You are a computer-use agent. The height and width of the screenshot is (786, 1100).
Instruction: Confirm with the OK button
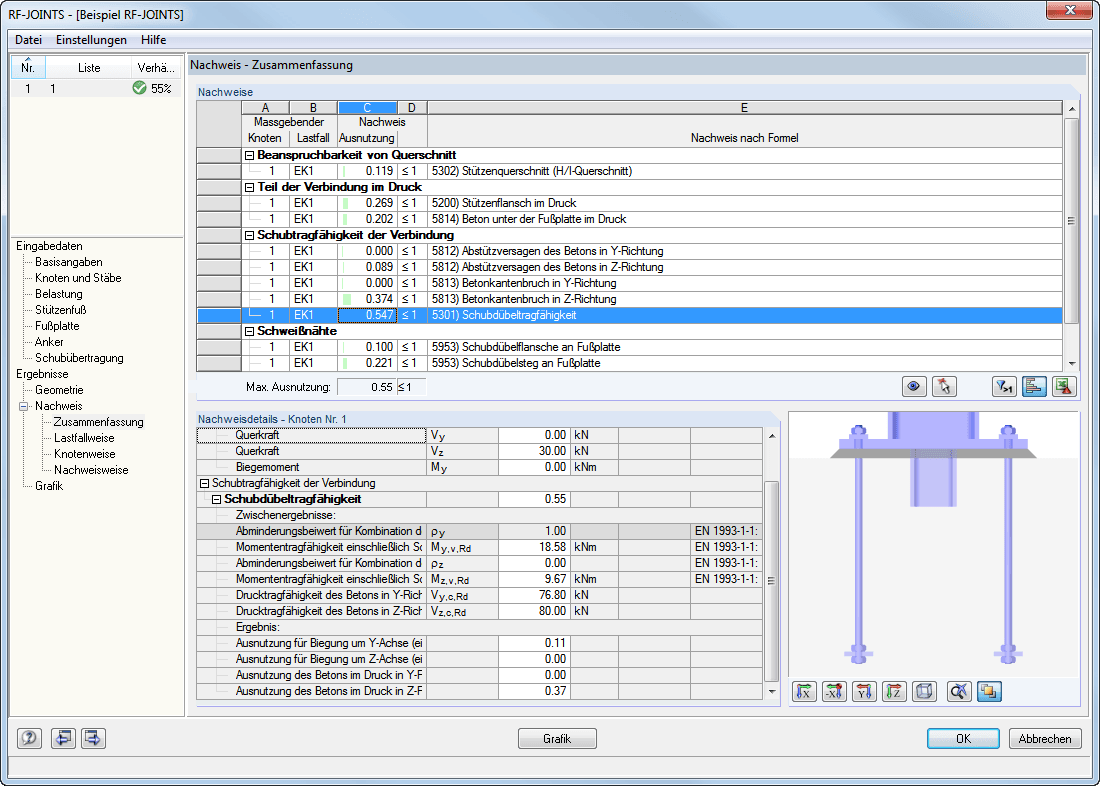point(963,738)
